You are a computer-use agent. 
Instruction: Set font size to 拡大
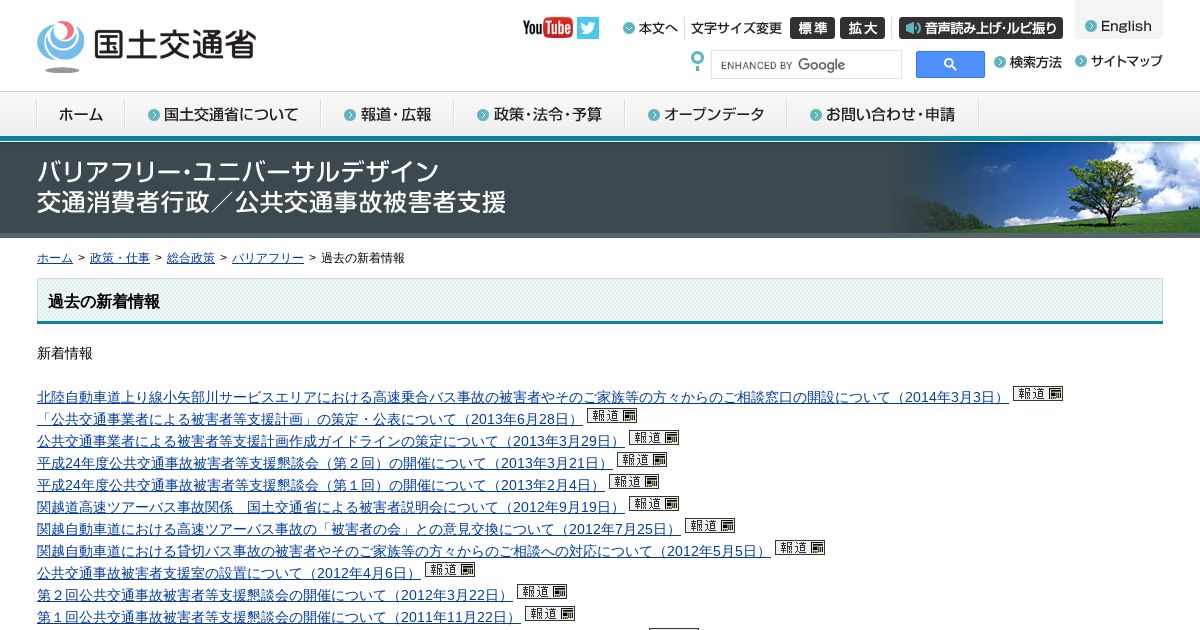pos(862,28)
